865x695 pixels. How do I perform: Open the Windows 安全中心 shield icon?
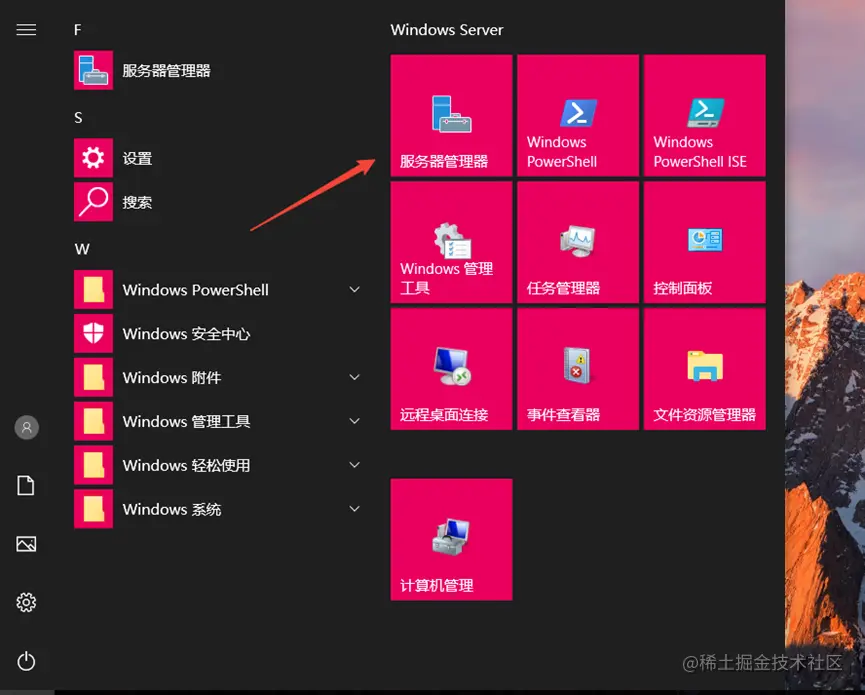click(x=93, y=333)
